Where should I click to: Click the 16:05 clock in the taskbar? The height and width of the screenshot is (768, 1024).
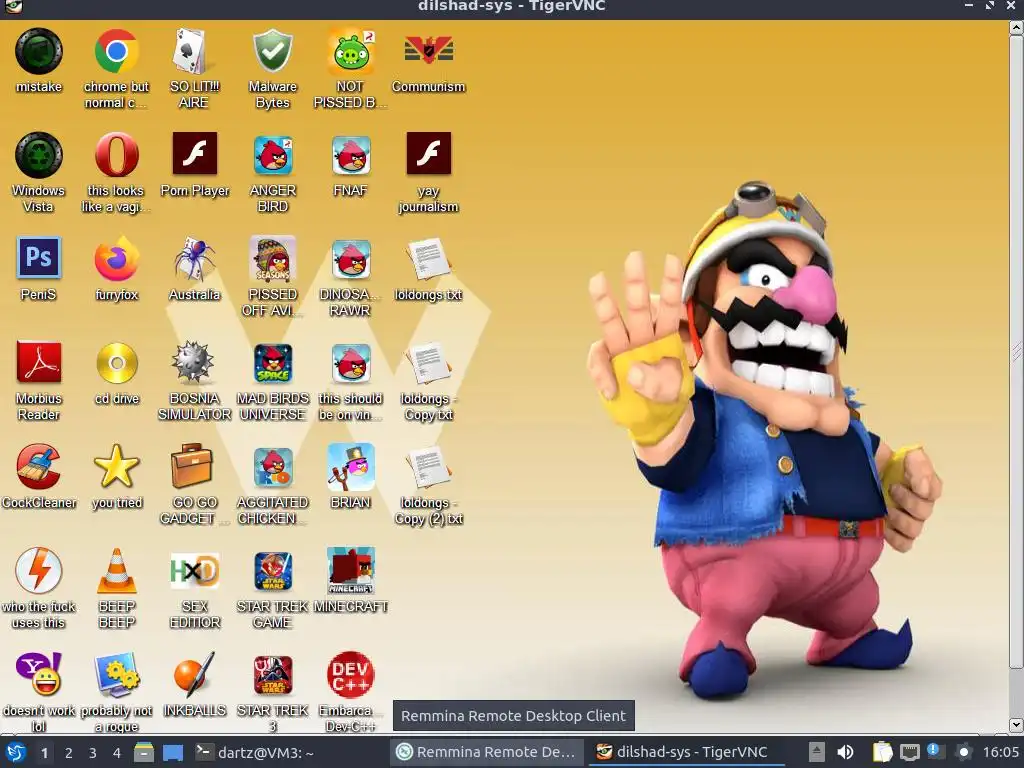[x=1000, y=752]
